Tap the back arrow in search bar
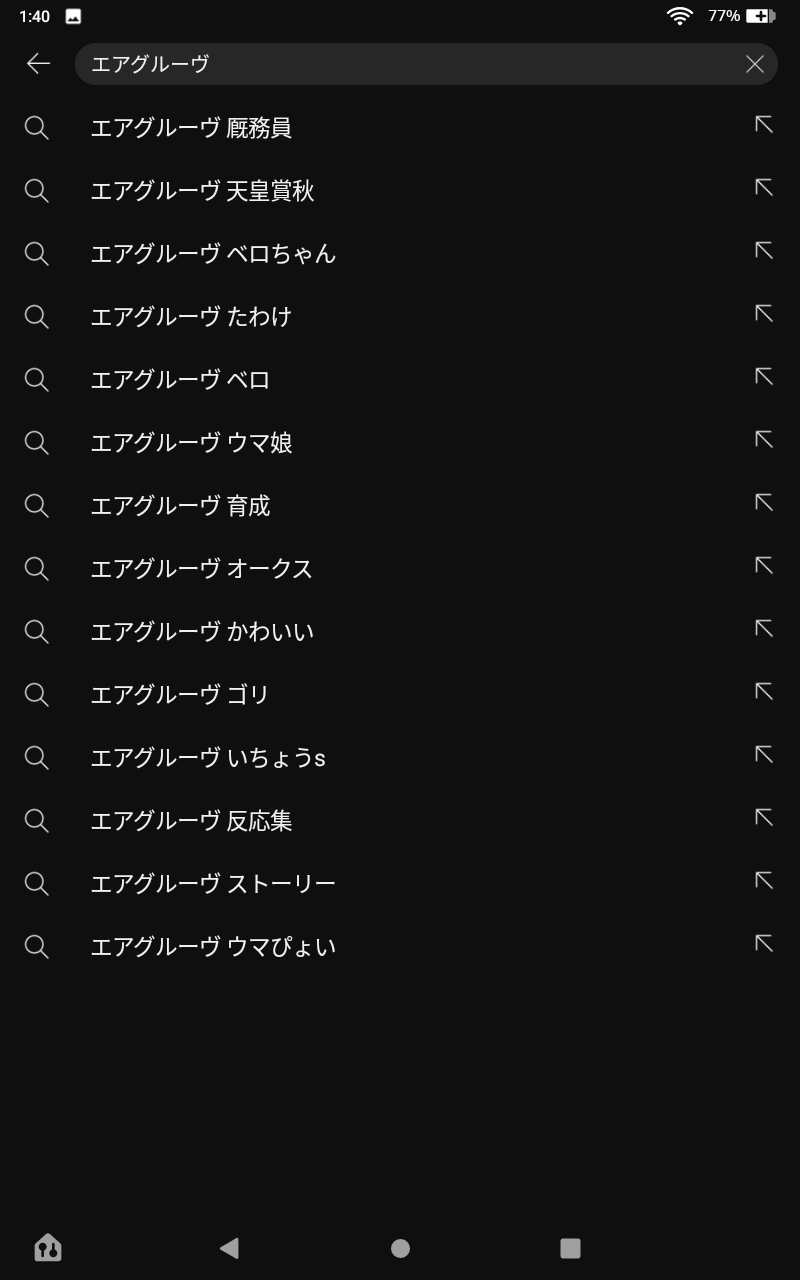 click(38, 64)
